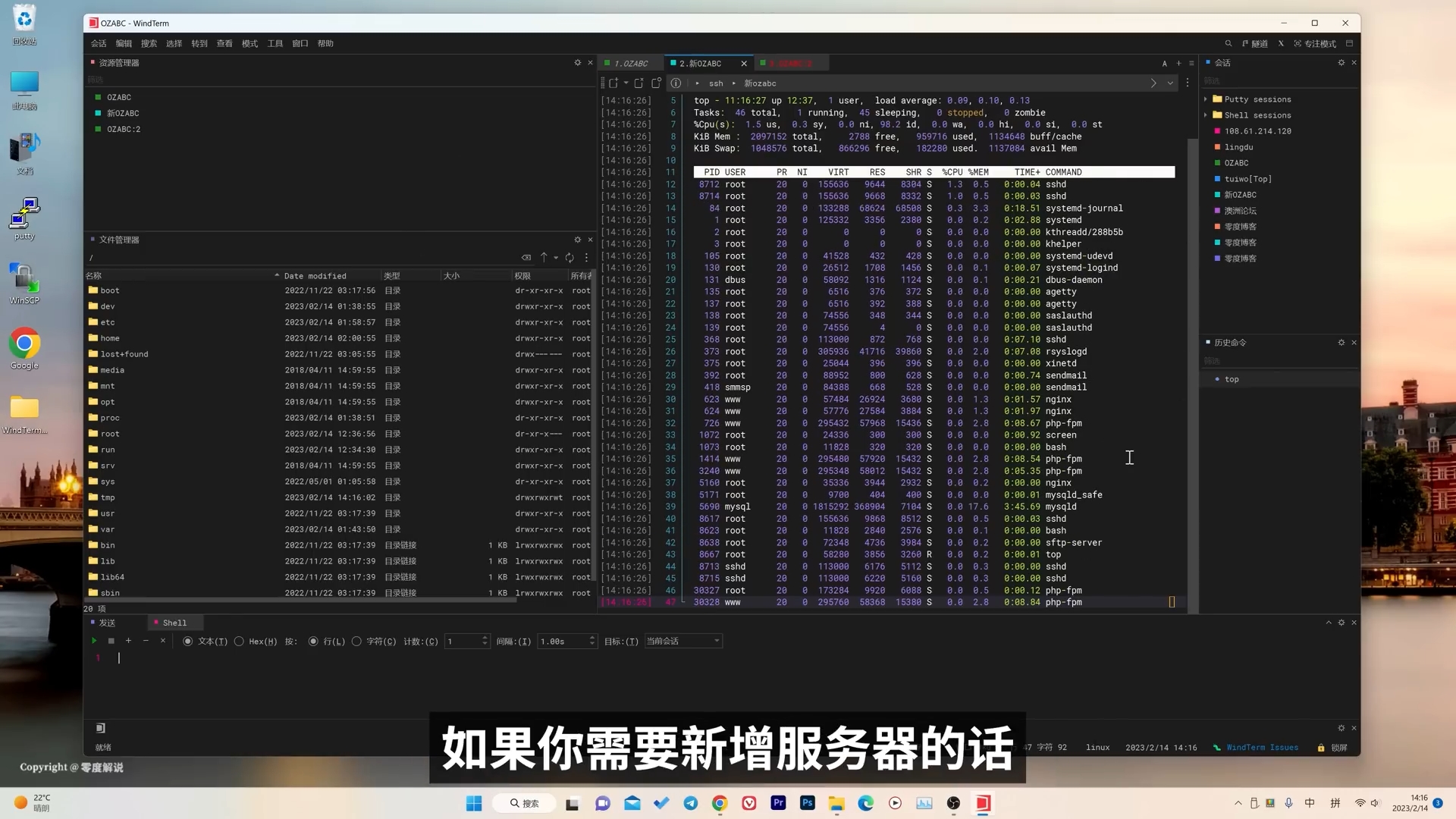1456x819 pixels.
Task: Open the session info icon in the address bar
Action: (x=675, y=83)
